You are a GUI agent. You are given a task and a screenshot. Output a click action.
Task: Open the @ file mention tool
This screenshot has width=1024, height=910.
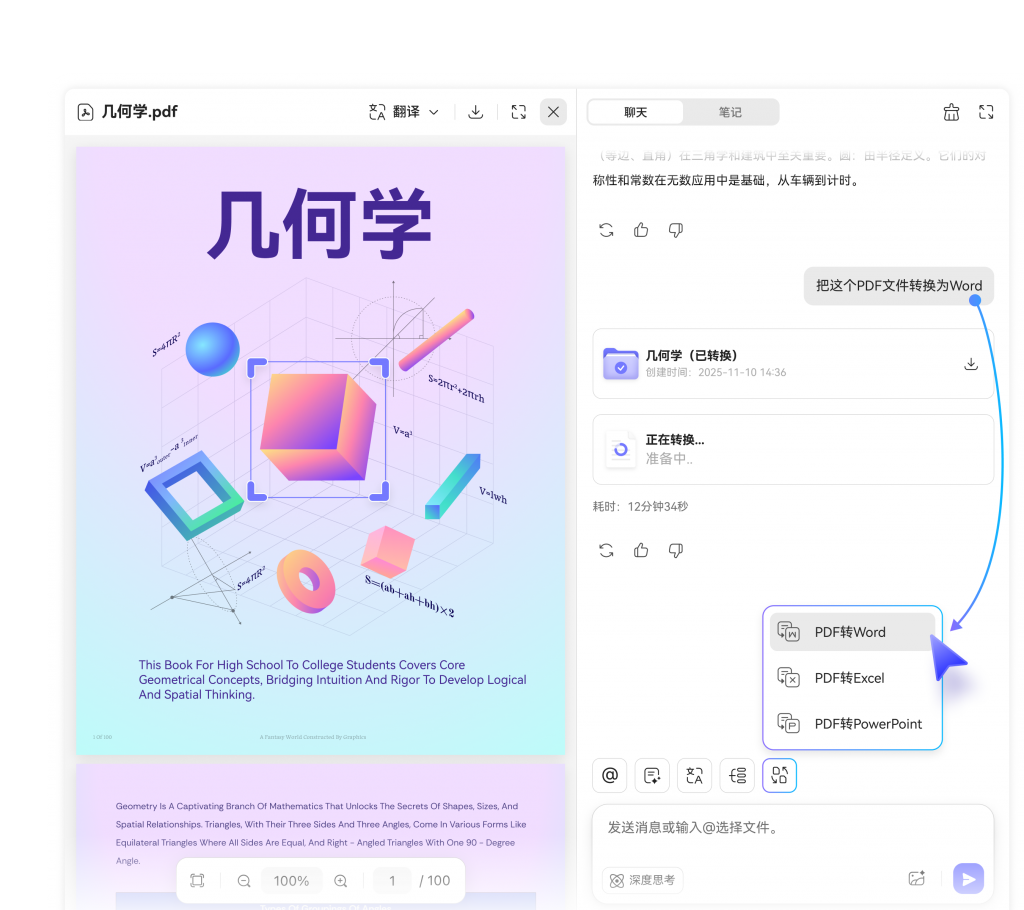pos(609,775)
